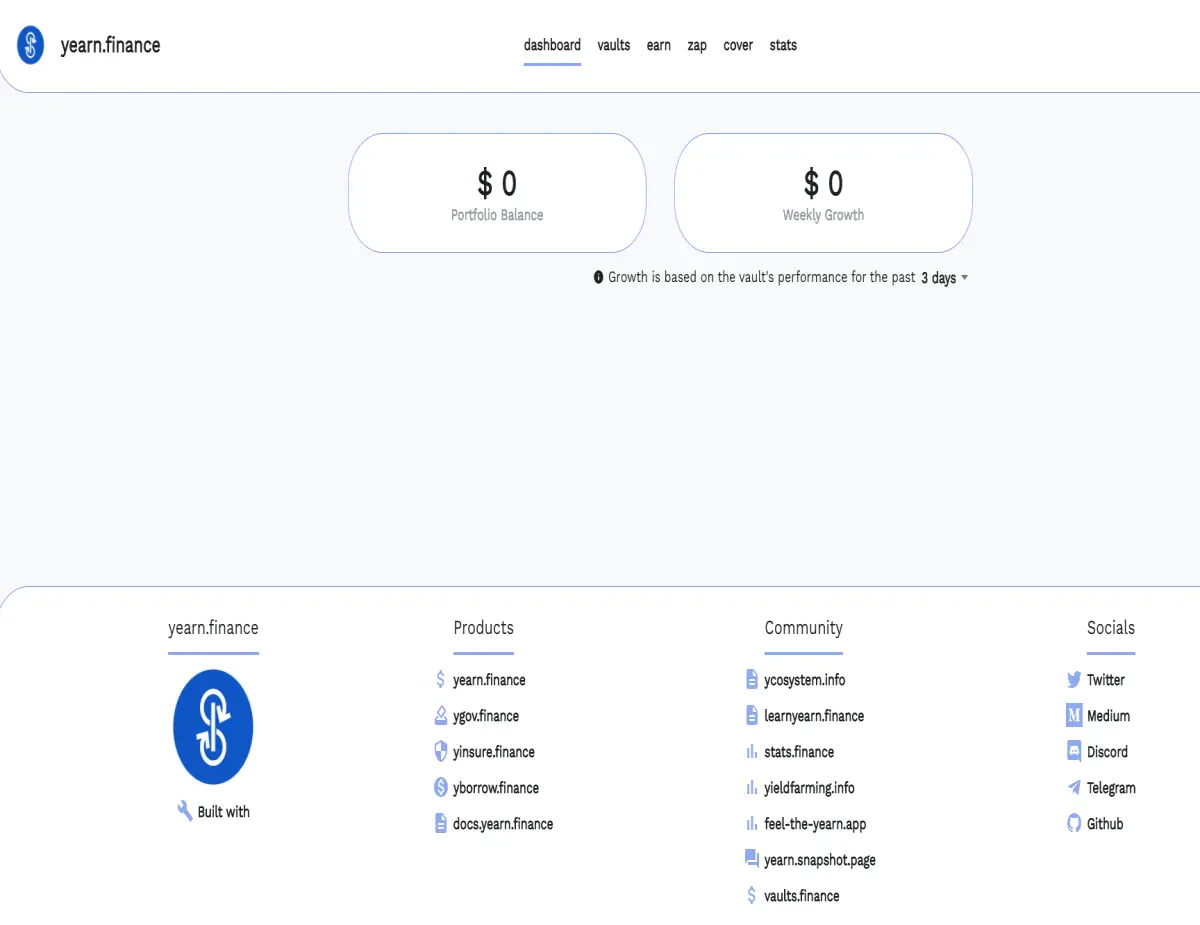Click the Discord icon

tap(1075, 752)
